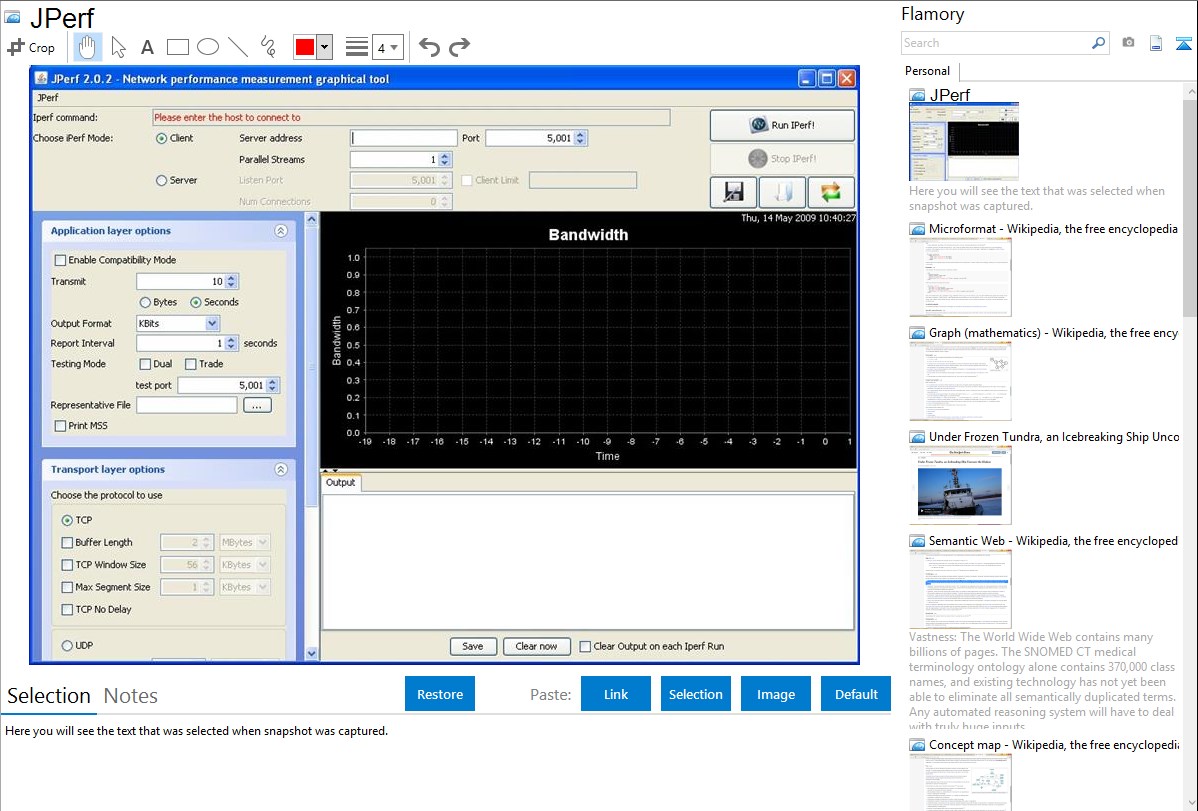Choose the text annotation tool

pyautogui.click(x=147, y=47)
